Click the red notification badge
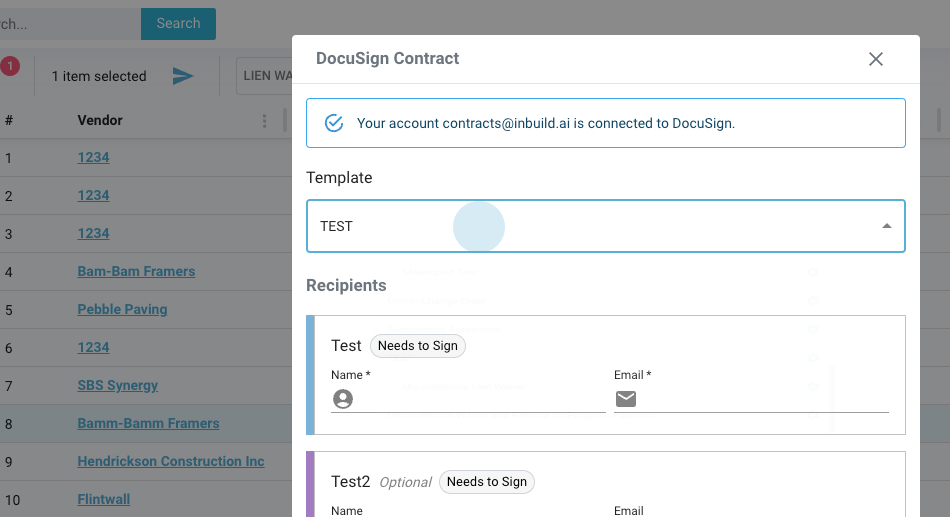The height and width of the screenshot is (517, 950). coord(10,66)
